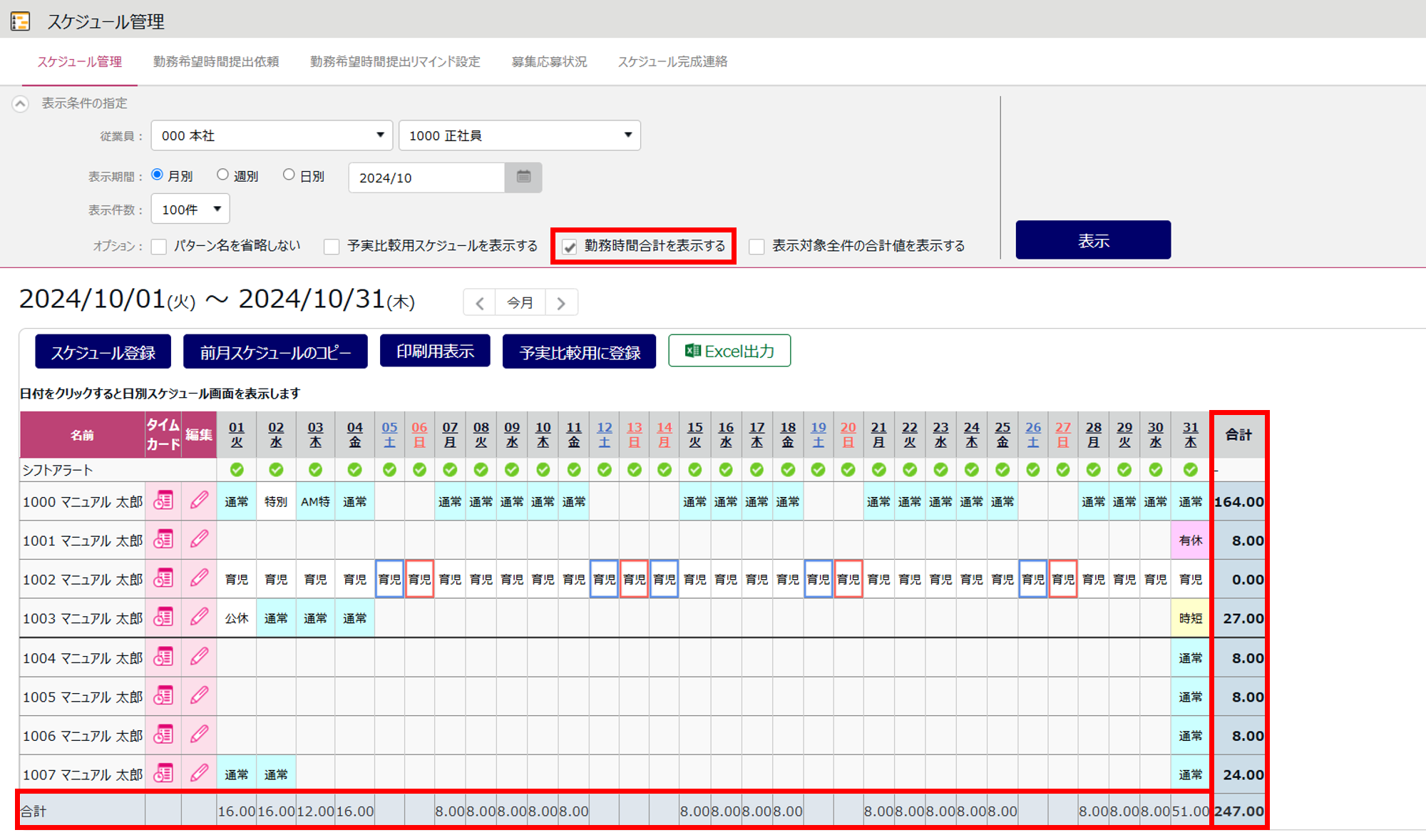Screen dimensions: 1426x840
Task: Uncheck 勤務時間合計を表示する checkbox
Action: coord(570,247)
